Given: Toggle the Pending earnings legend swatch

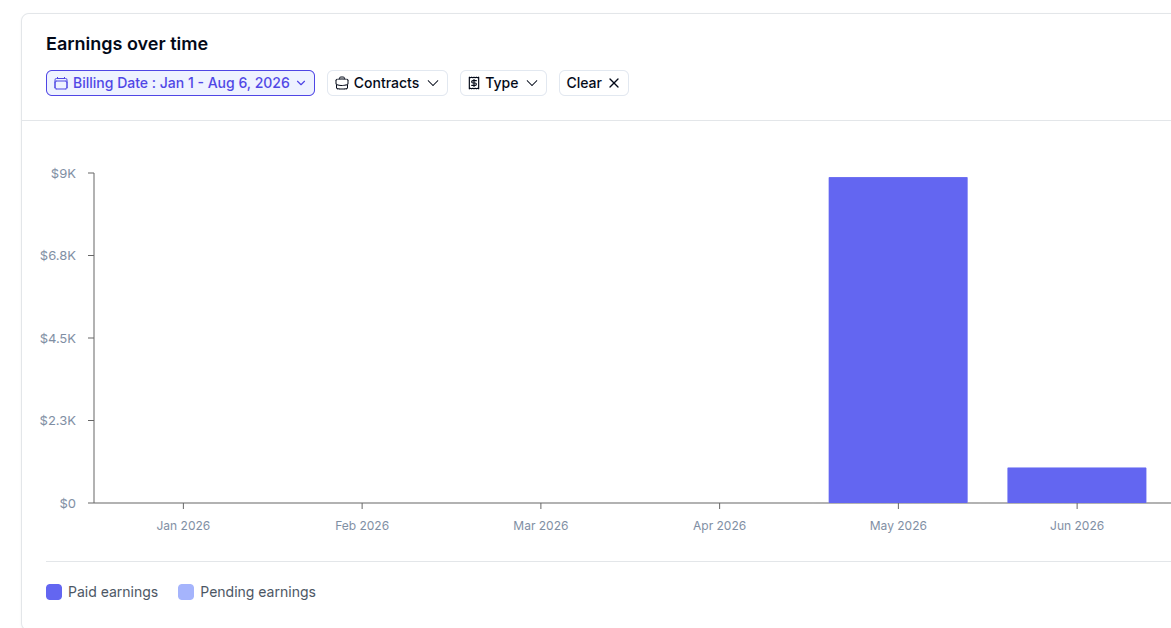Looking at the screenshot, I should (186, 592).
